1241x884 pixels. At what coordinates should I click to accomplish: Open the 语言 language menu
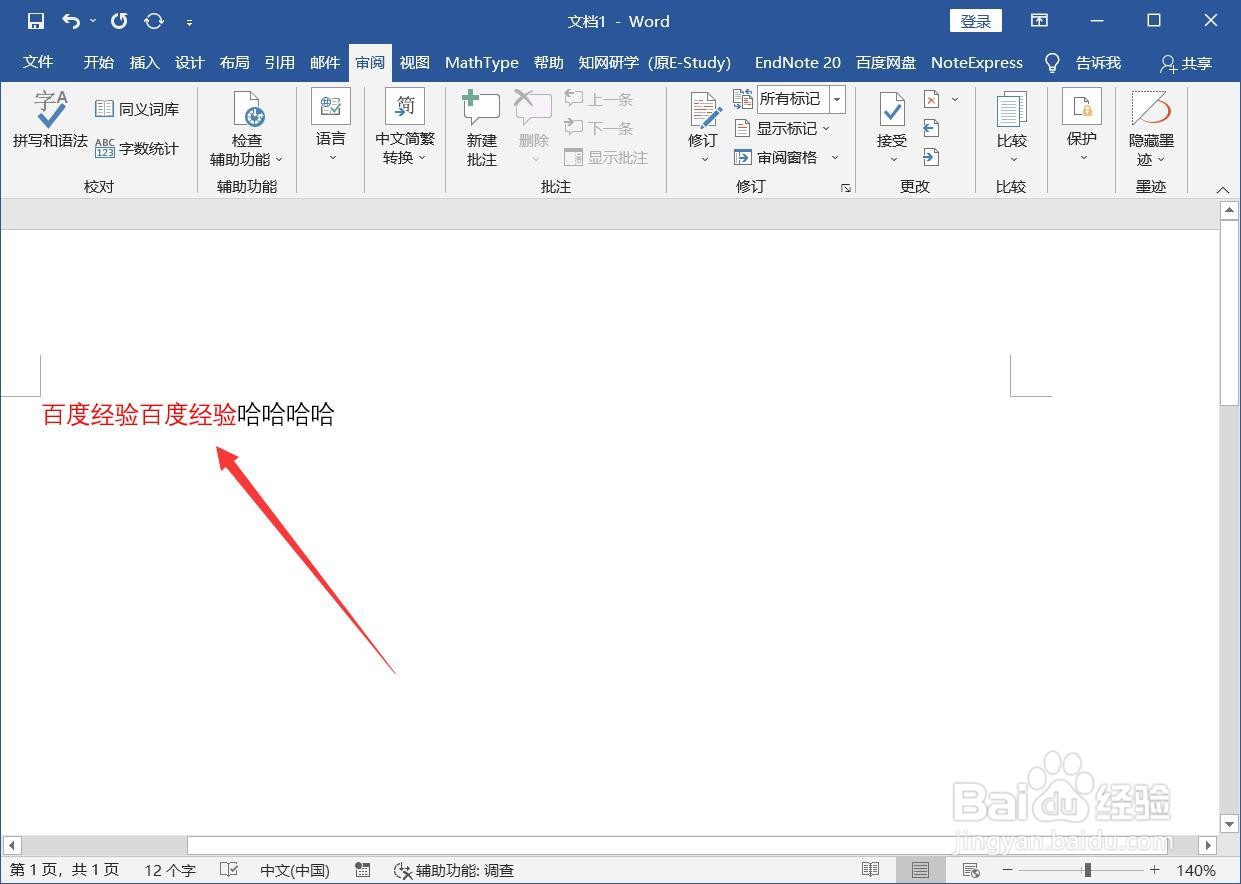[x=331, y=126]
